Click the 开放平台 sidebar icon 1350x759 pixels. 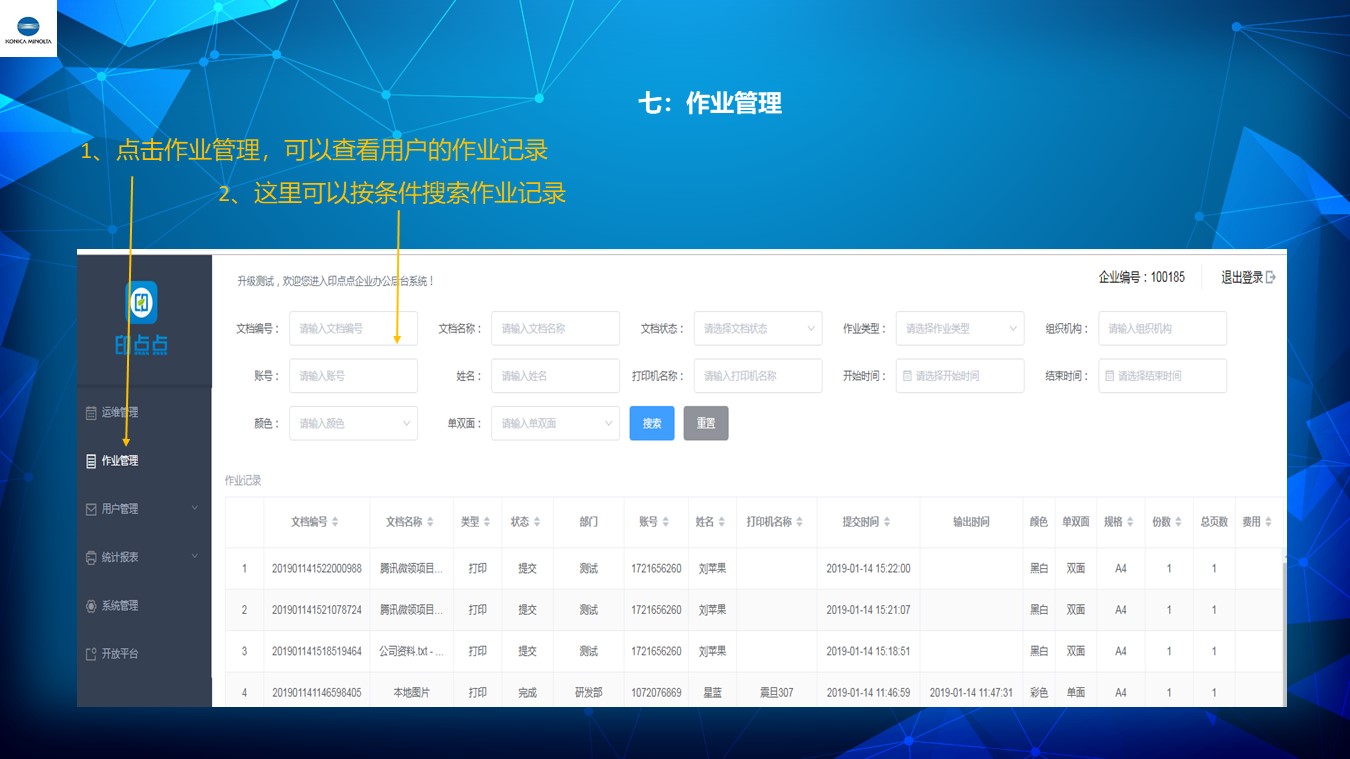coord(91,654)
